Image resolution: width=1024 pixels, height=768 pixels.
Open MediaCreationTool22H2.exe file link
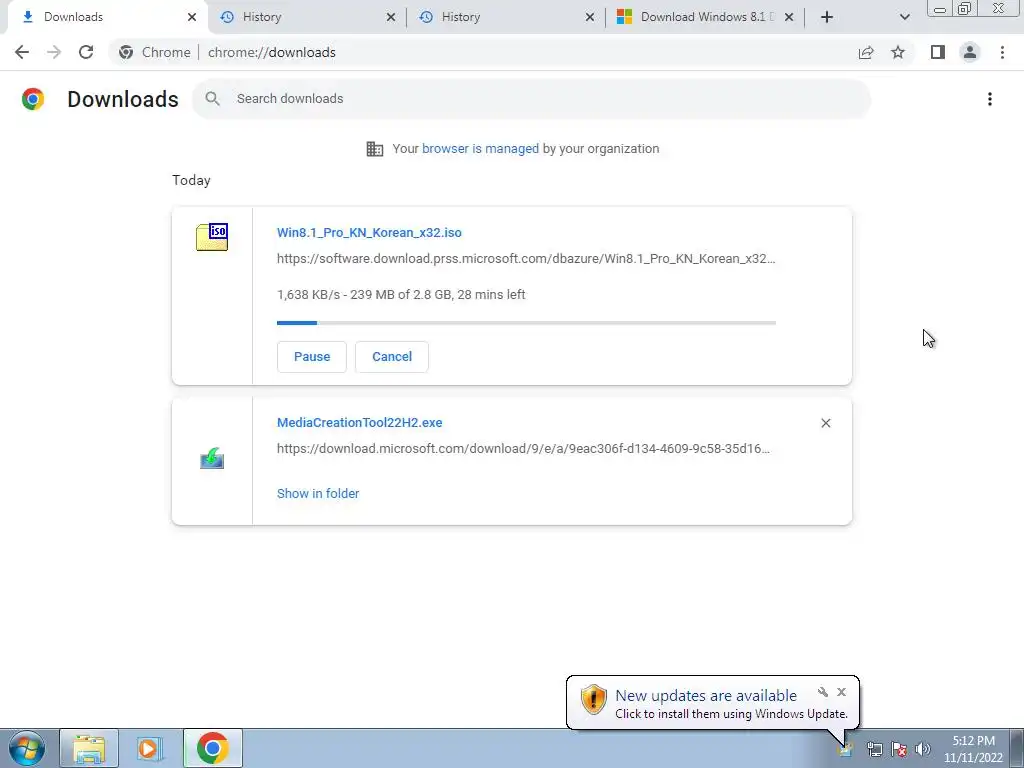pyautogui.click(x=359, y=423)
